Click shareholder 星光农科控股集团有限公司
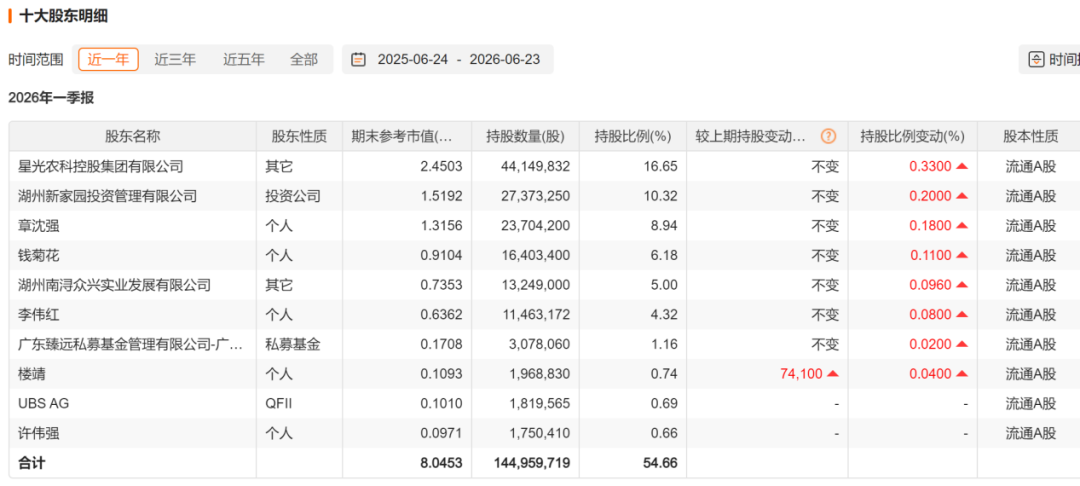 [x=101, y=166]
